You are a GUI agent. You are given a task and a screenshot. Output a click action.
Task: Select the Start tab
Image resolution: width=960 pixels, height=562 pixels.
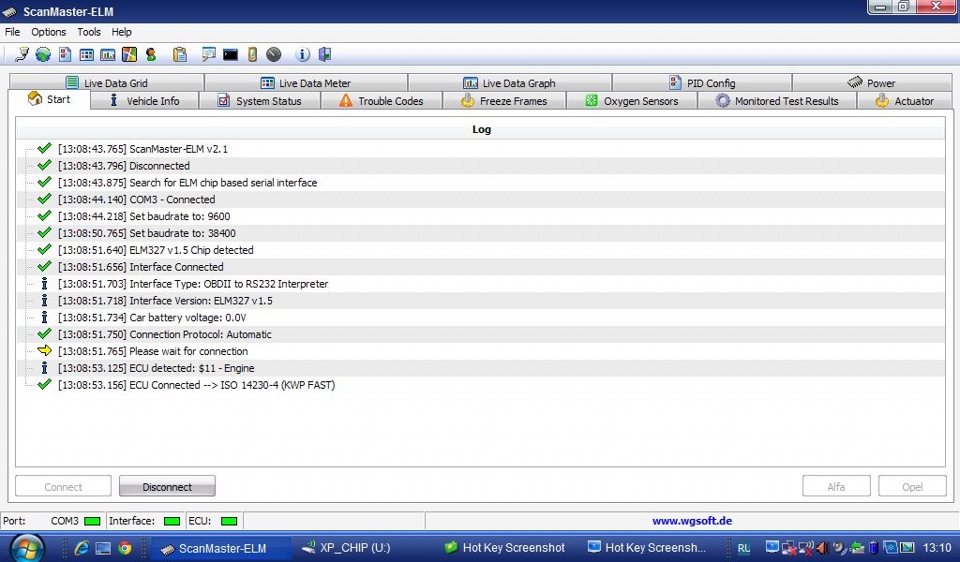[x=49, y=99]
